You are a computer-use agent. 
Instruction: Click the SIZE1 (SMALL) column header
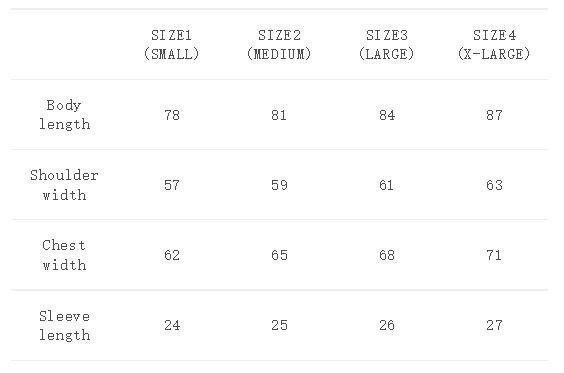click(172, 45)
